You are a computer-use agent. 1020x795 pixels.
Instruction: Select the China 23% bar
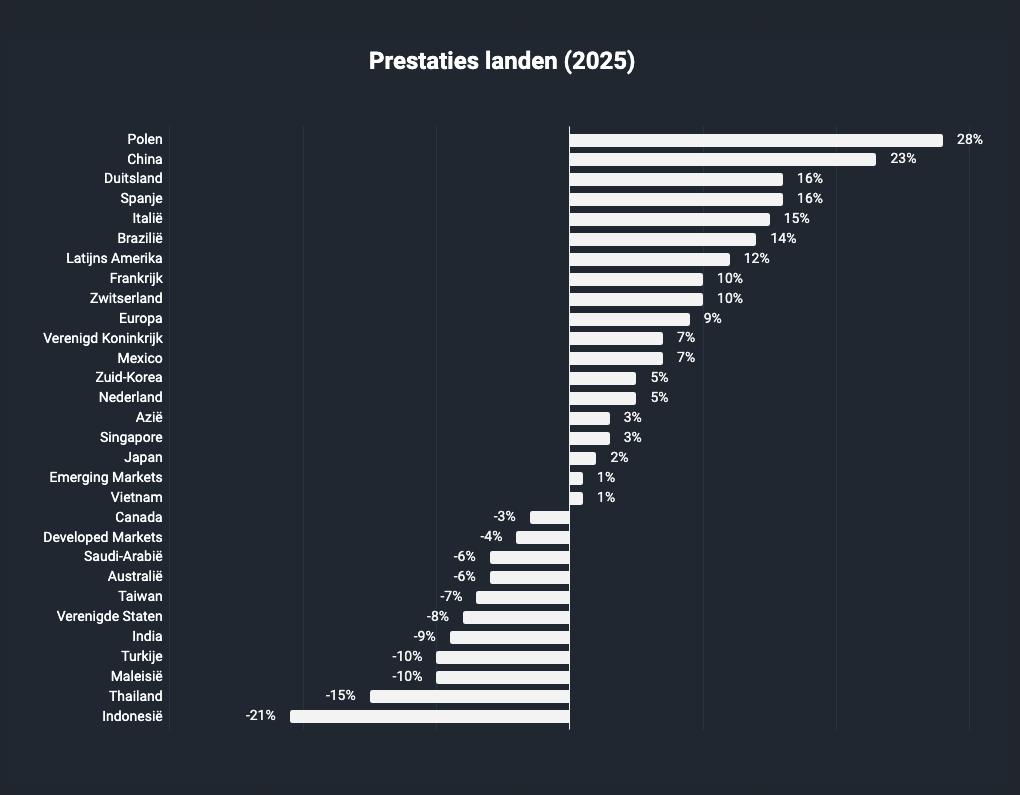723,159
